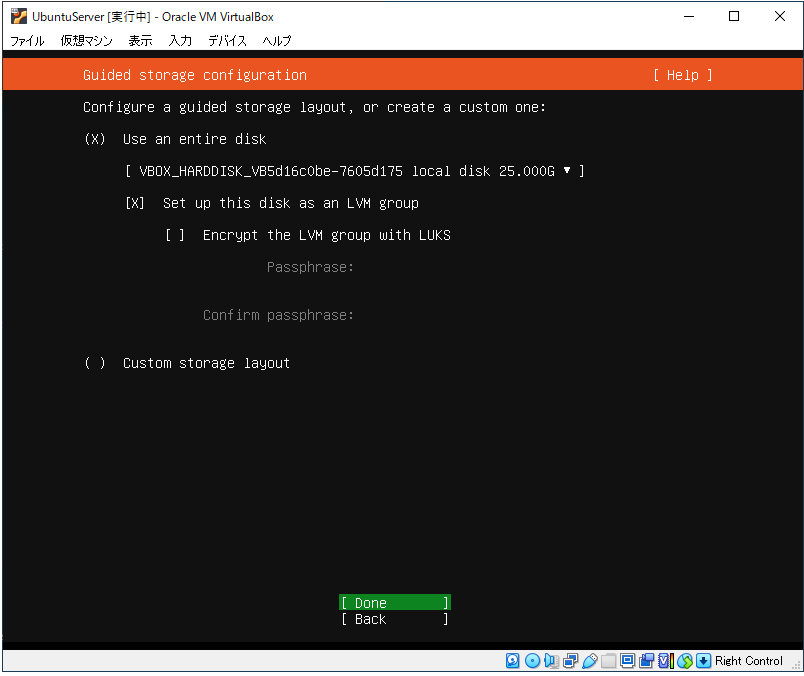This screenshot has height=676, width=804.
Task: Open the USB devices status icon
Action: (x=589, y=661)
